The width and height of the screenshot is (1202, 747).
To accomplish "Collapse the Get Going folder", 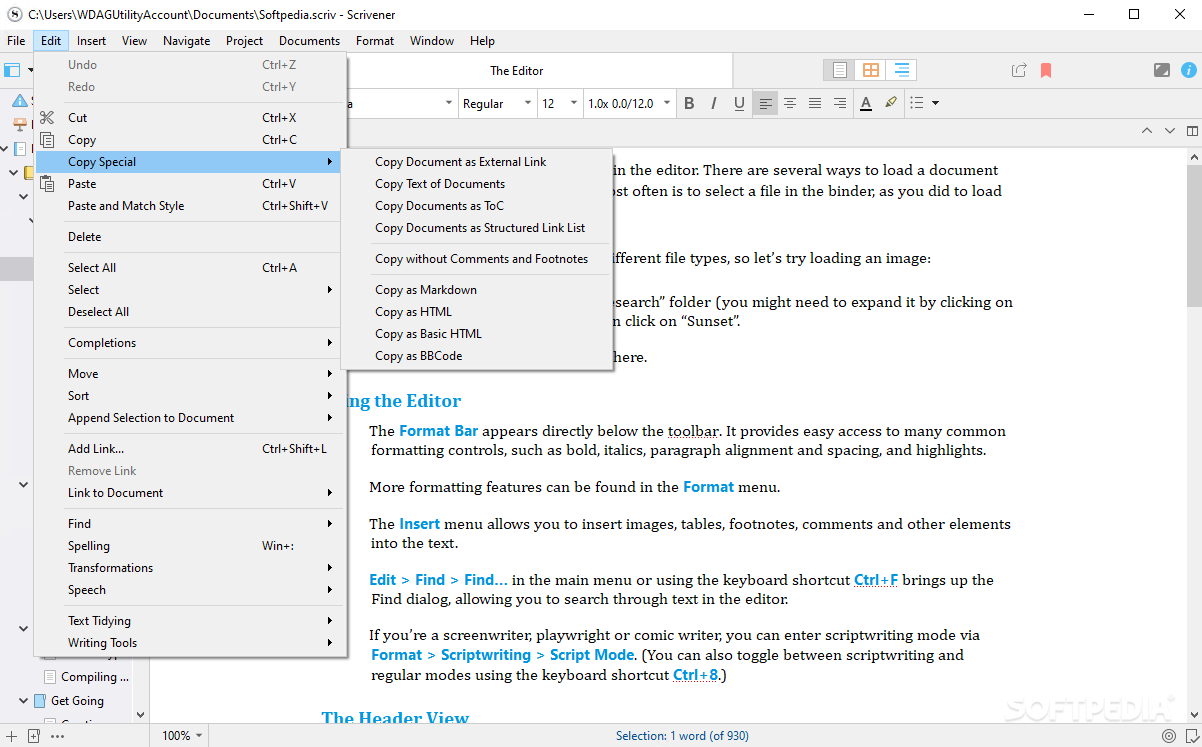I will click(x=24, y=701).
